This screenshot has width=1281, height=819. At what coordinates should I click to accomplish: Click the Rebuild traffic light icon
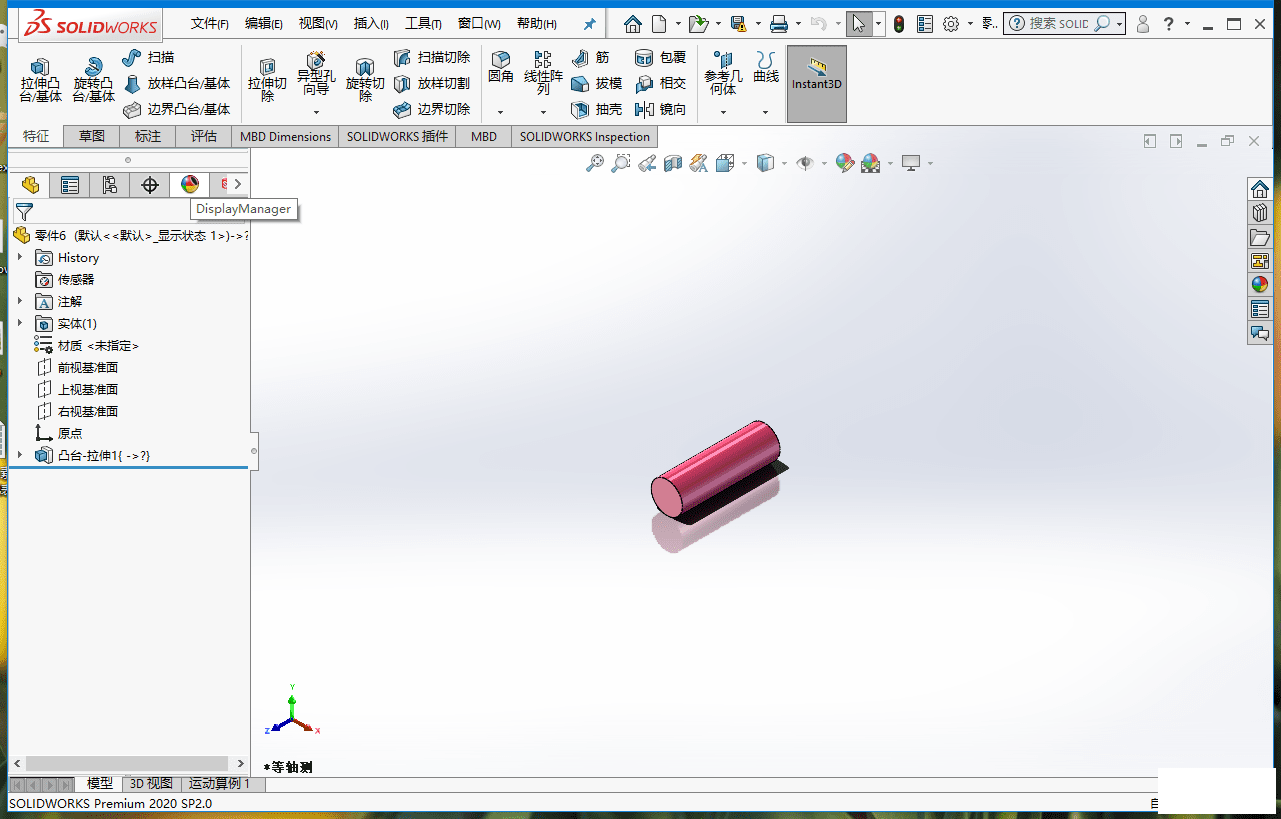click(899, 24)
